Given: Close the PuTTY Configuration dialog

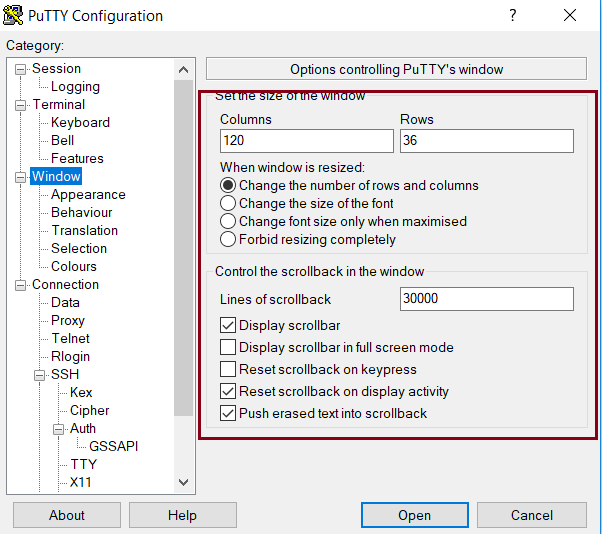Looking at the screenshot, I should point(570,15).
